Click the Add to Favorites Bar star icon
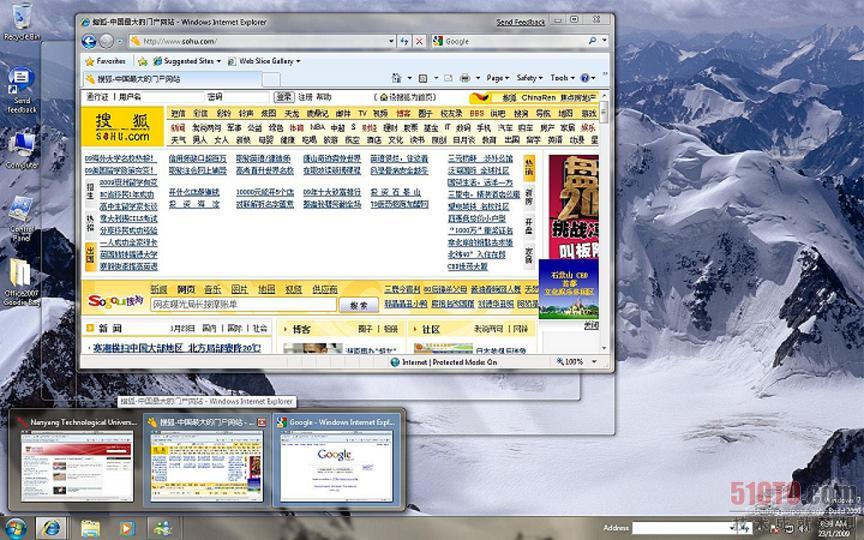The height and width of the screenshot is (540, 864). 142,61
